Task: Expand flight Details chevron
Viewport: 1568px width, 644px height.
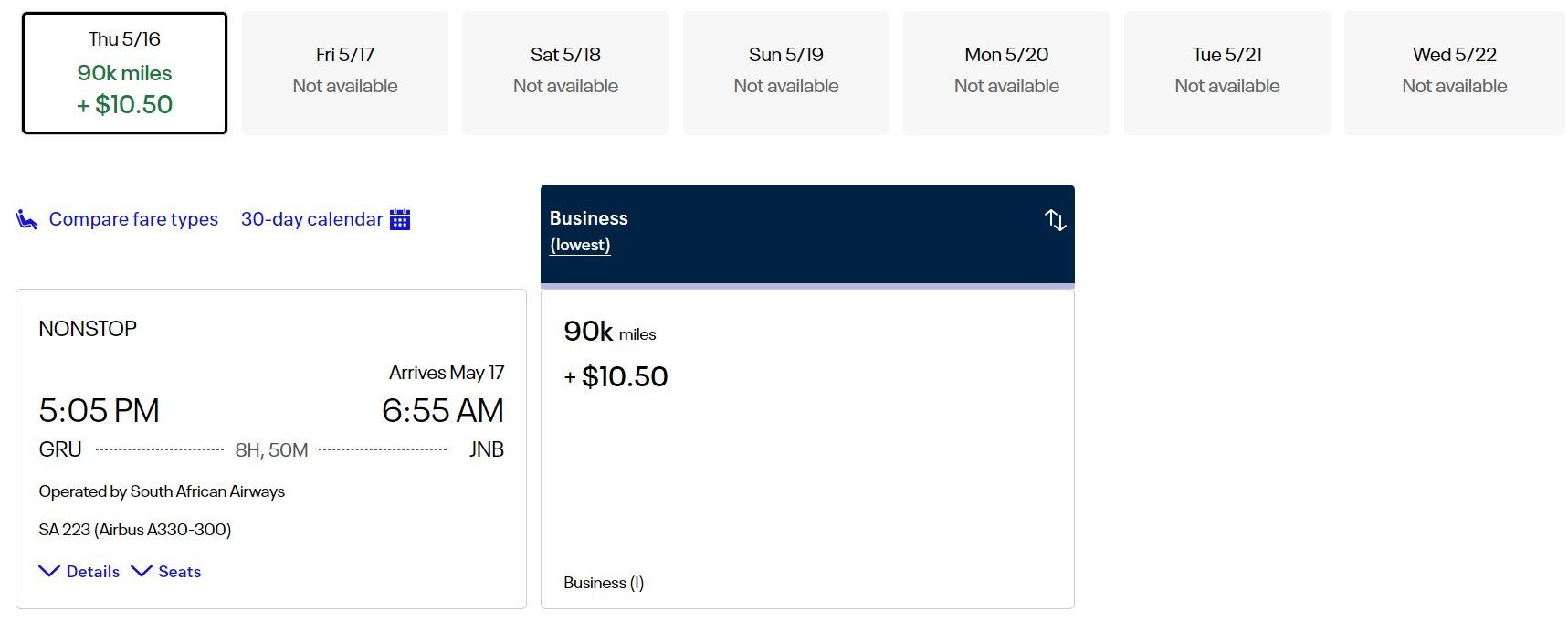Action: tap(49, 571)
